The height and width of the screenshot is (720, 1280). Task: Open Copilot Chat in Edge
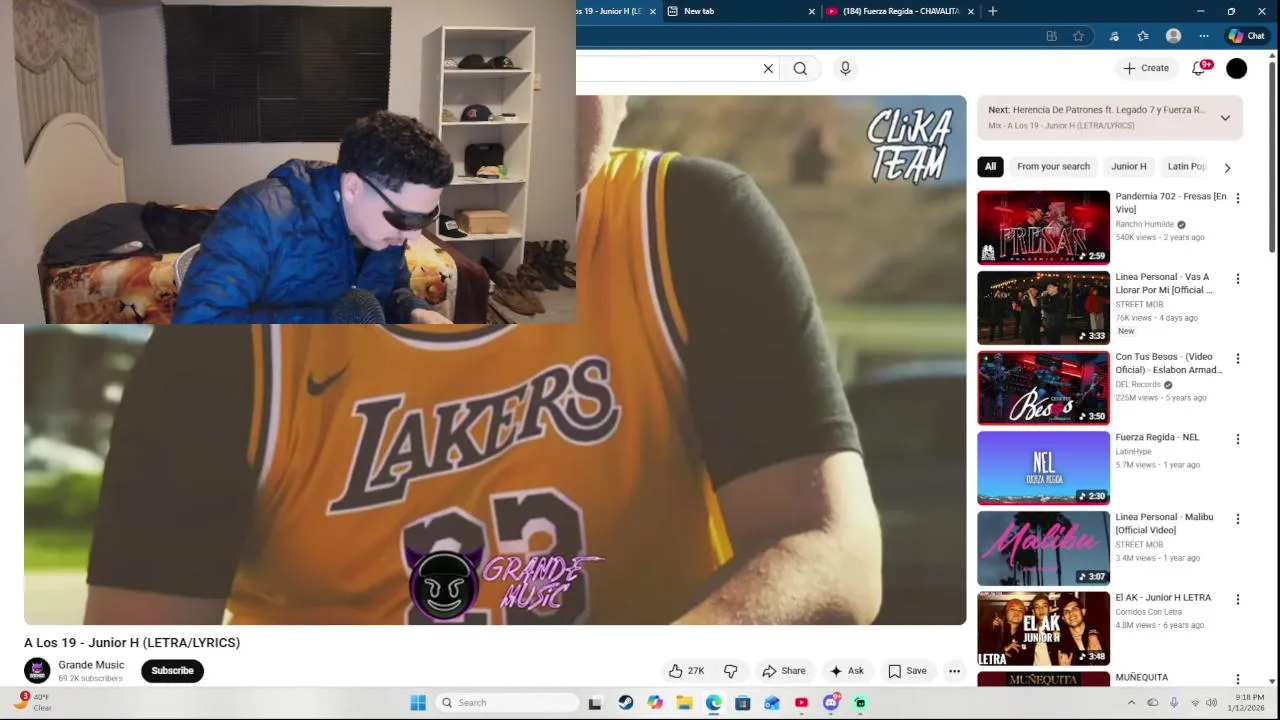point(1246,36)
